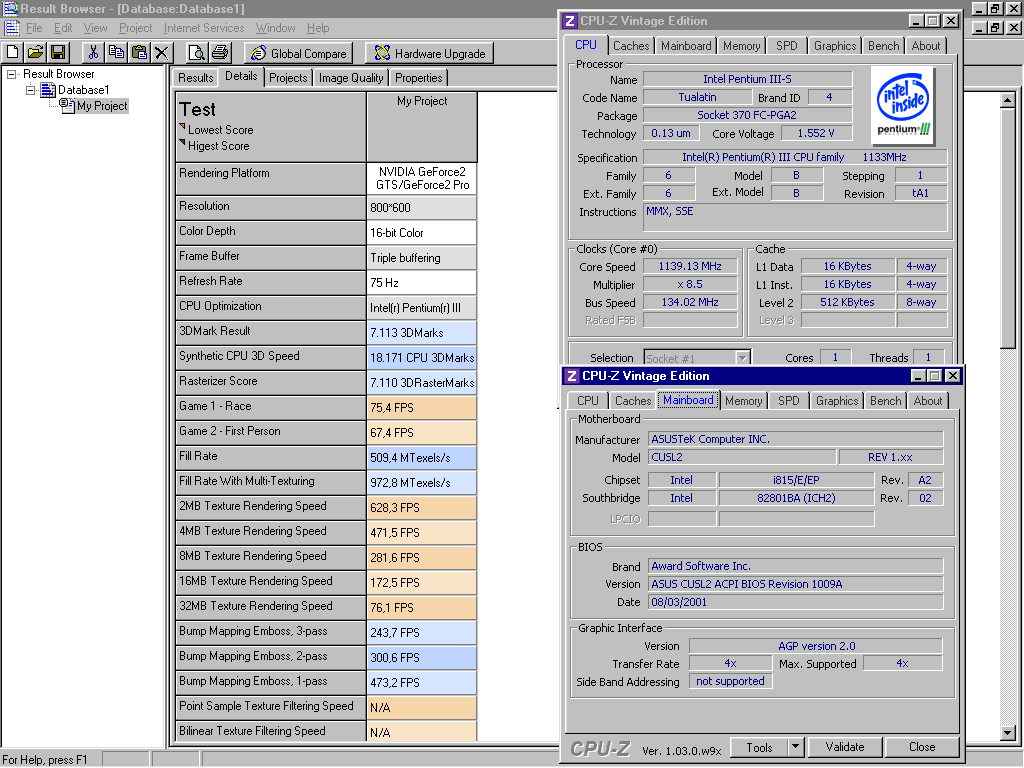
Task: Click the Paste clipboard icon
Action: click(x=139, y=52)
